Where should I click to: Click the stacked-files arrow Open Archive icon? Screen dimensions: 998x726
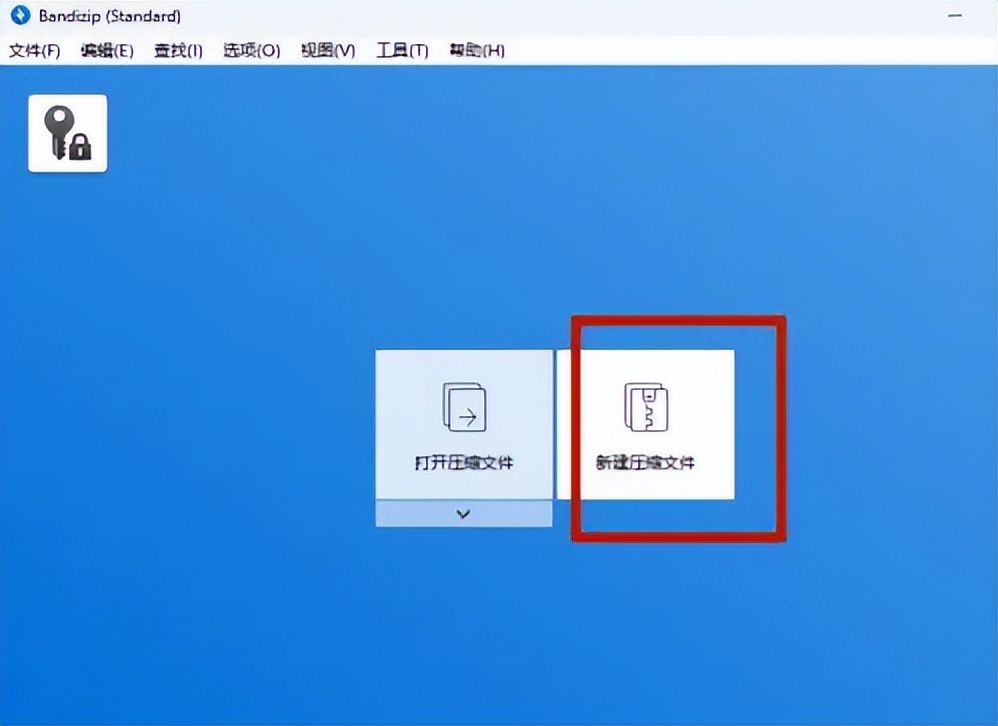pos(464,407)
